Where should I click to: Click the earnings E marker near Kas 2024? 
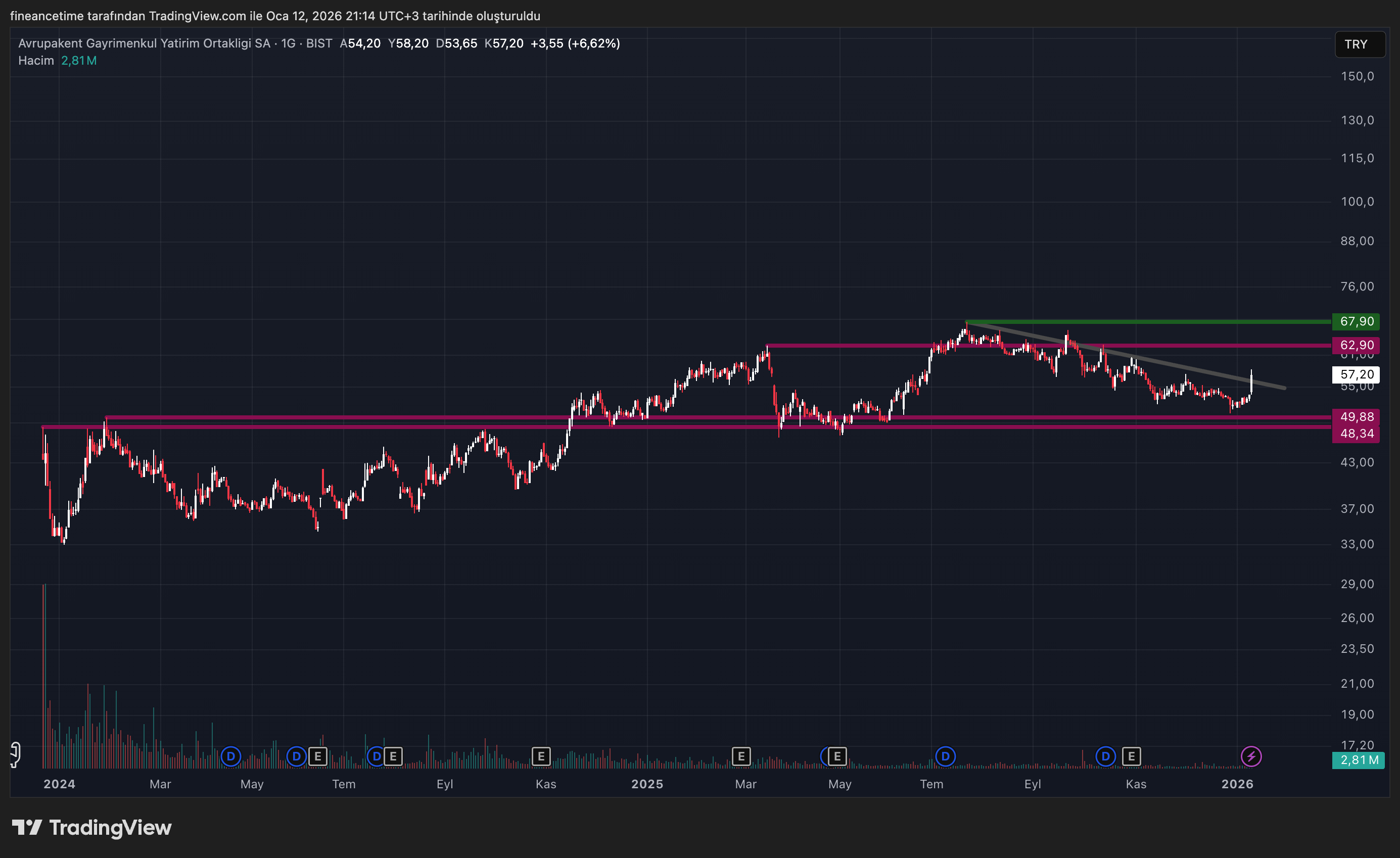[x=540, y=756]
